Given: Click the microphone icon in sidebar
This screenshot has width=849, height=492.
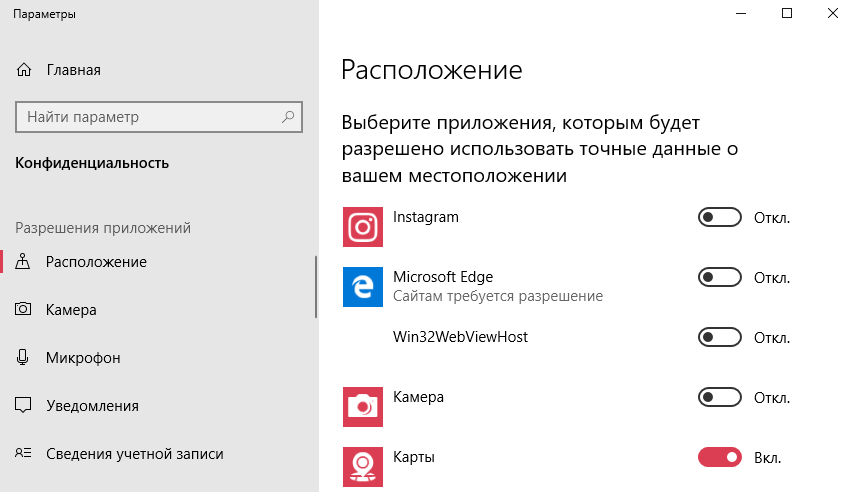Looking at the screenshot, I should point(24,358).
